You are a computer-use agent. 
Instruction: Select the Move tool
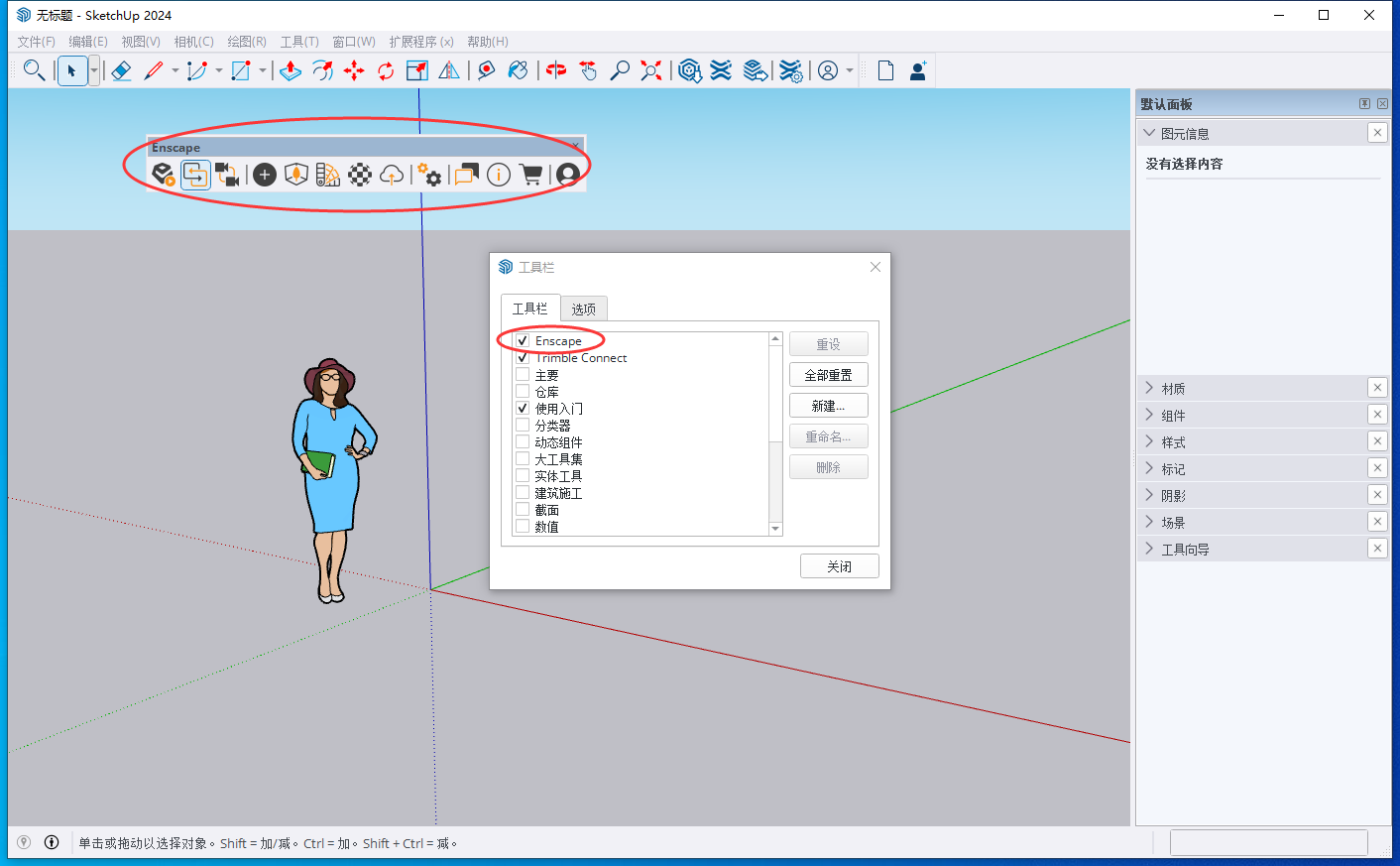[x=354, y=70]
